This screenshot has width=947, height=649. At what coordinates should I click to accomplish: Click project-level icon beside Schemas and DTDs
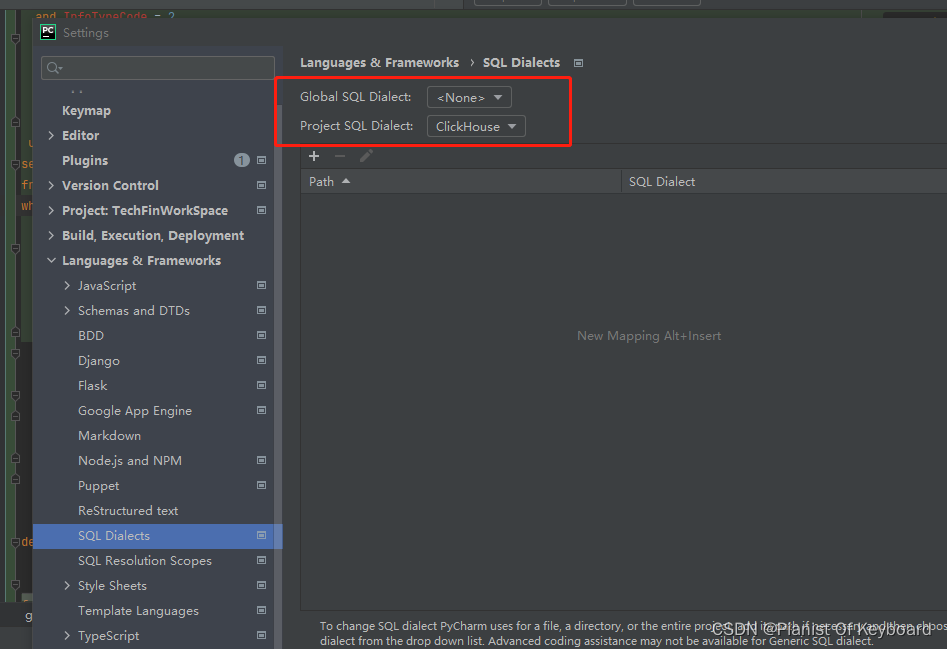262,310
